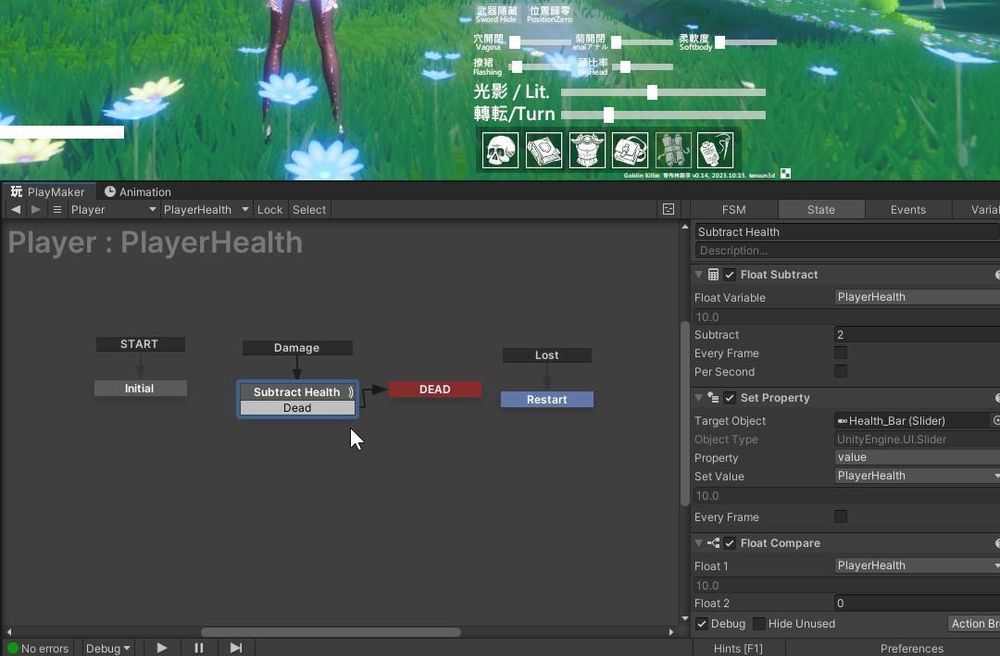Click the Lock button in PlayMaker toolbar

[x=269, y=209]
